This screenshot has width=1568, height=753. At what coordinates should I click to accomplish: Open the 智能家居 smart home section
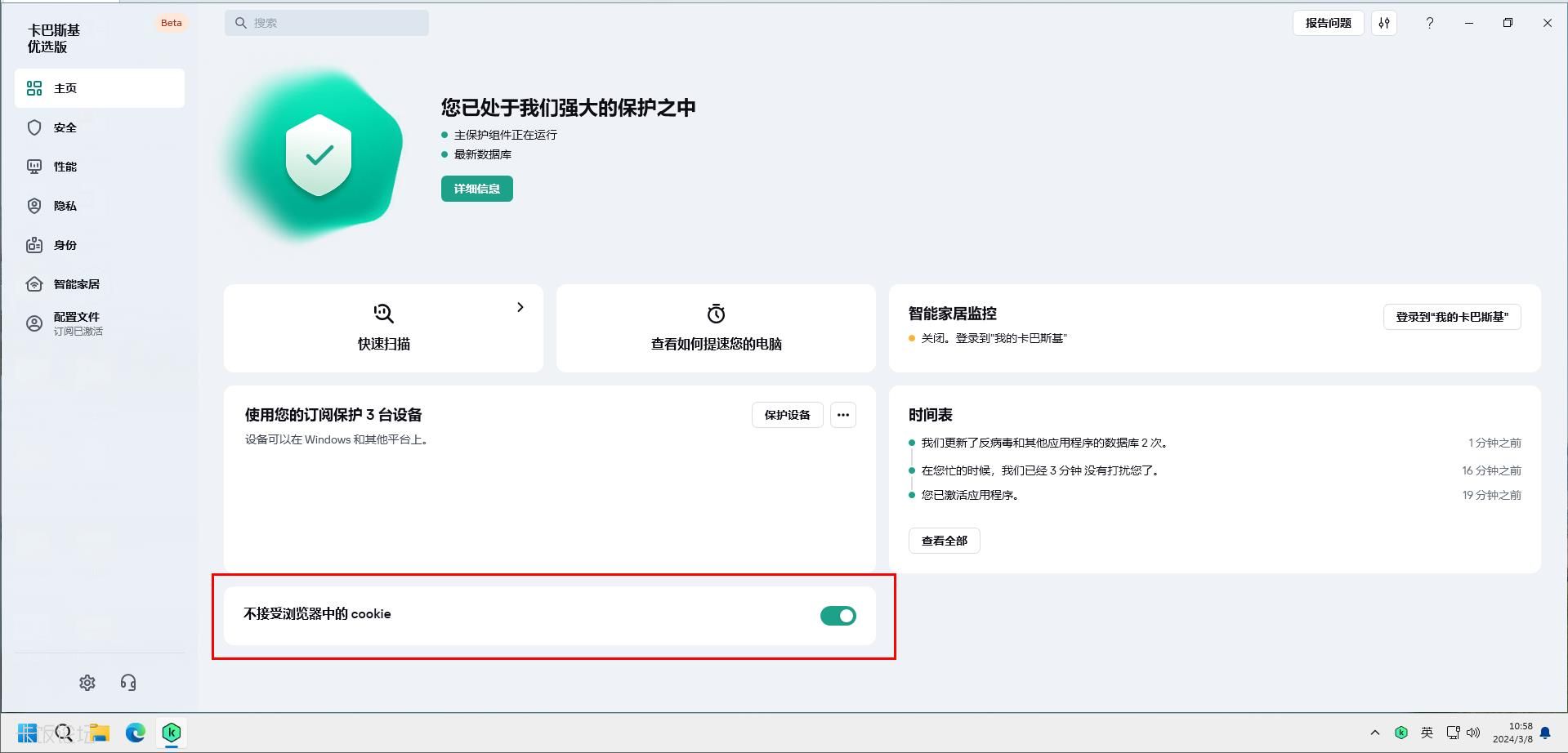(100, 284)
